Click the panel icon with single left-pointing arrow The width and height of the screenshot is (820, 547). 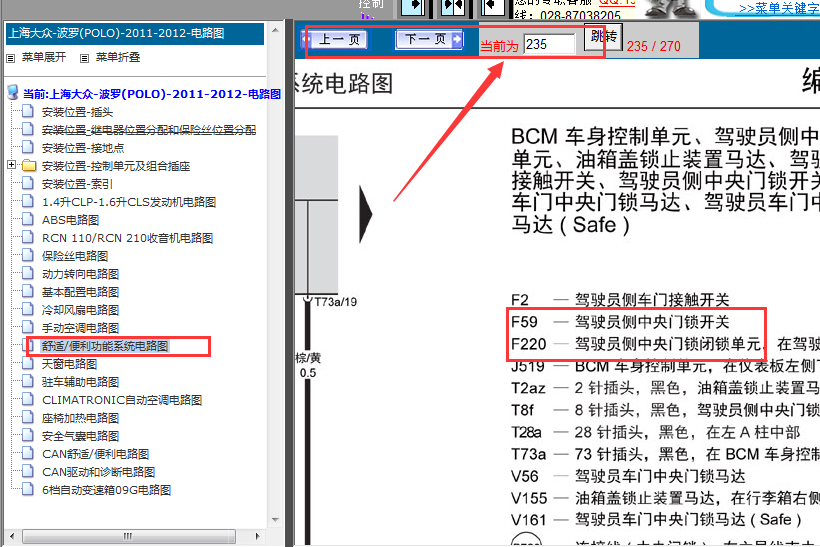[493, 7]
